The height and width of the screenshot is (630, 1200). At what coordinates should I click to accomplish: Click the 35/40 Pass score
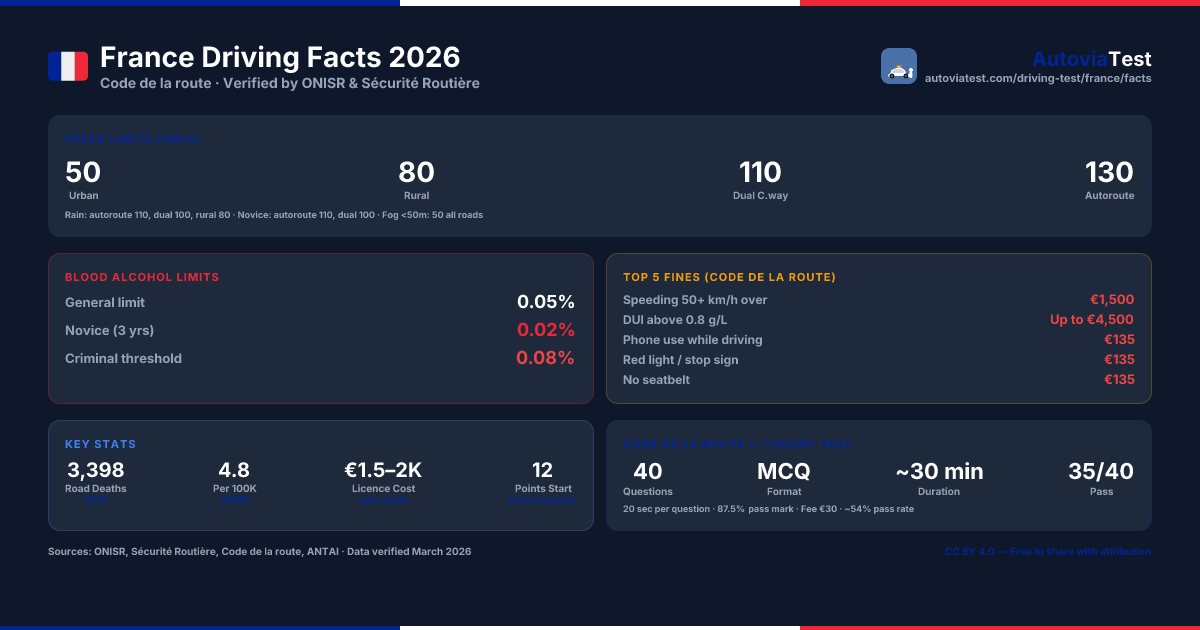(1101, 477)
